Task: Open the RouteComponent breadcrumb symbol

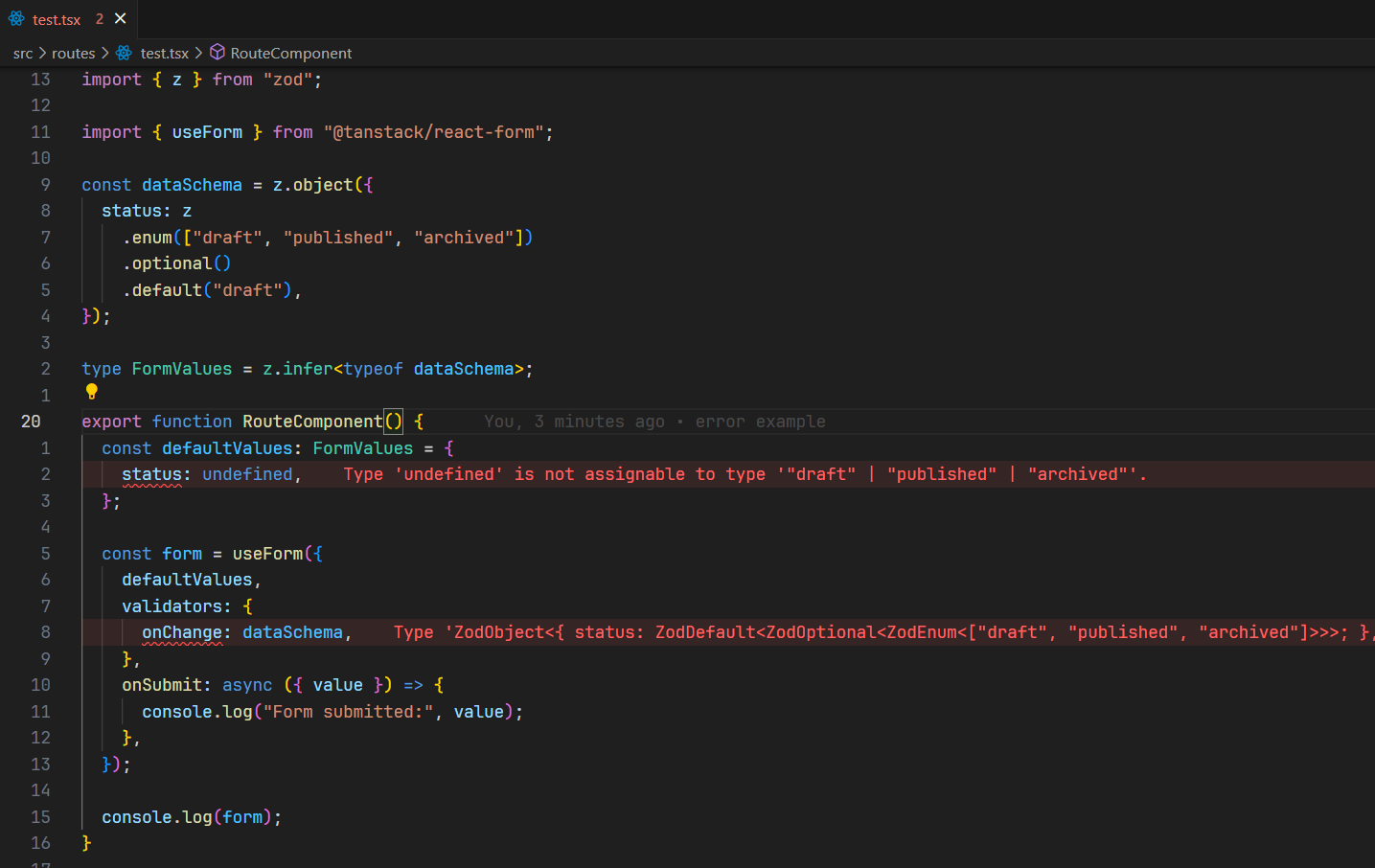Action: click(291, 54)
